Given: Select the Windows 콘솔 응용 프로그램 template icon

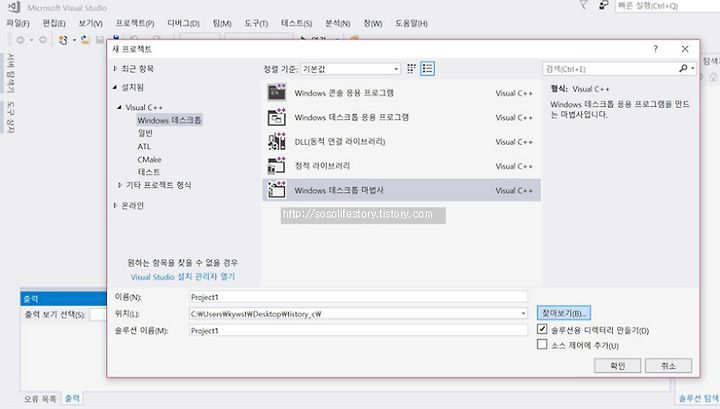Looking at the screenshot, I should click(277, 93).
